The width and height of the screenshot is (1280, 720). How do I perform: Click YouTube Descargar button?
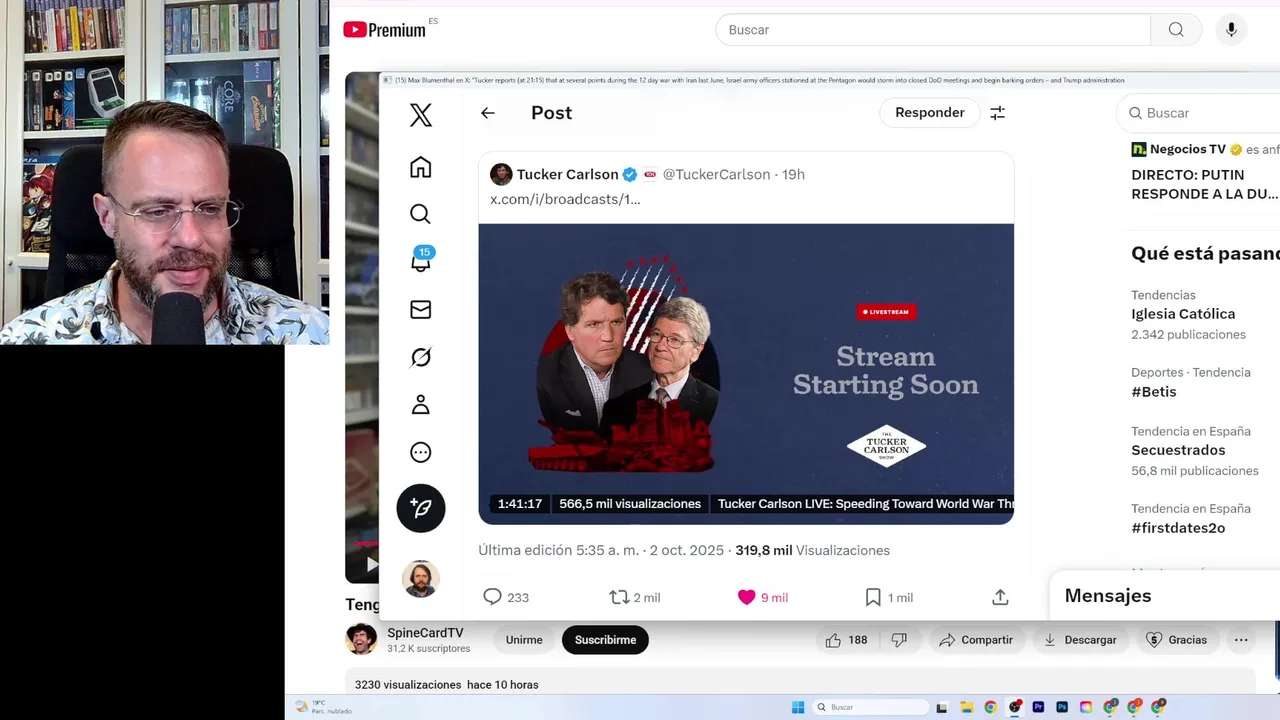click(x=1079, y=640)
